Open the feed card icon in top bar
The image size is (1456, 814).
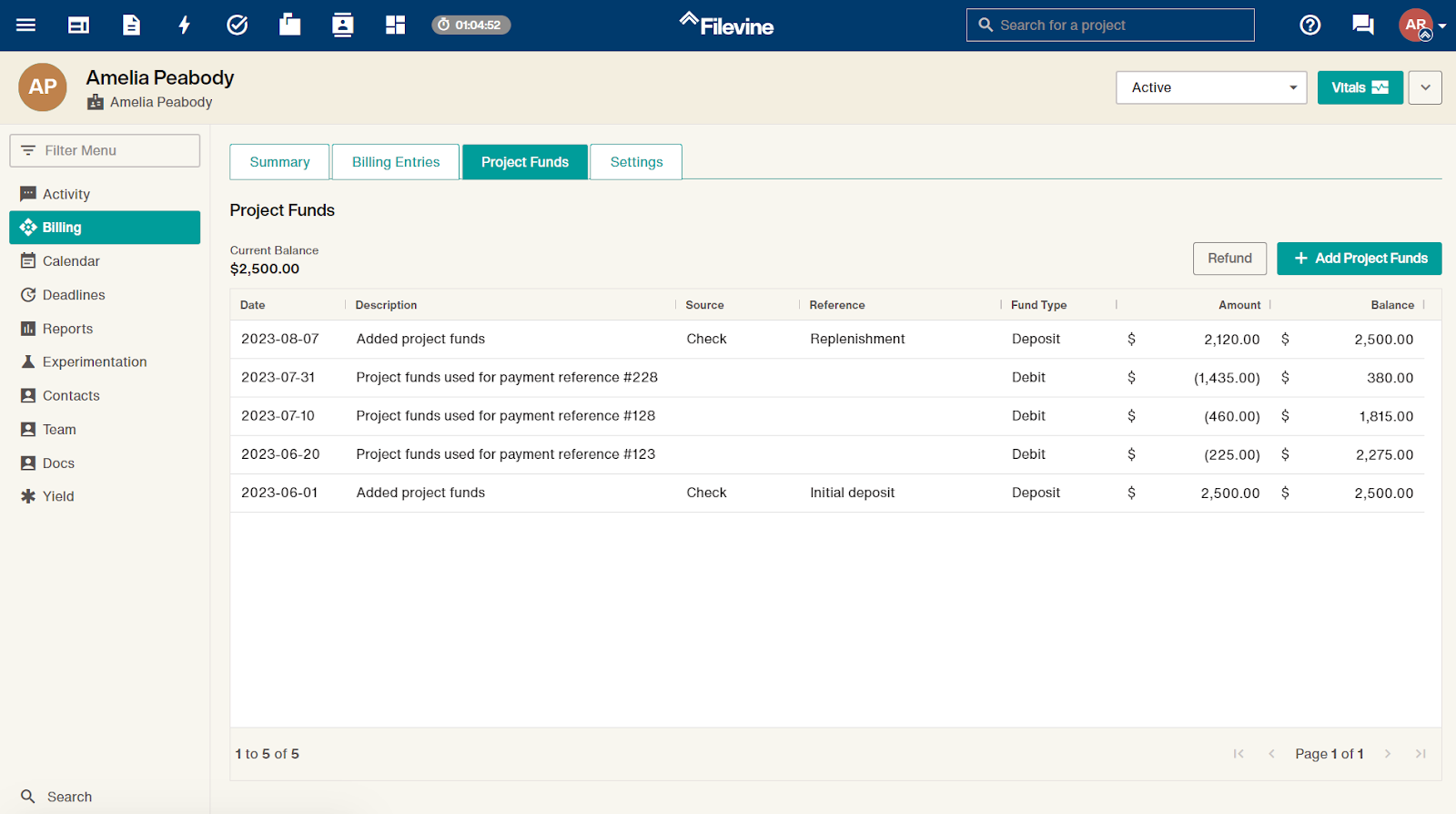point(78,25)
